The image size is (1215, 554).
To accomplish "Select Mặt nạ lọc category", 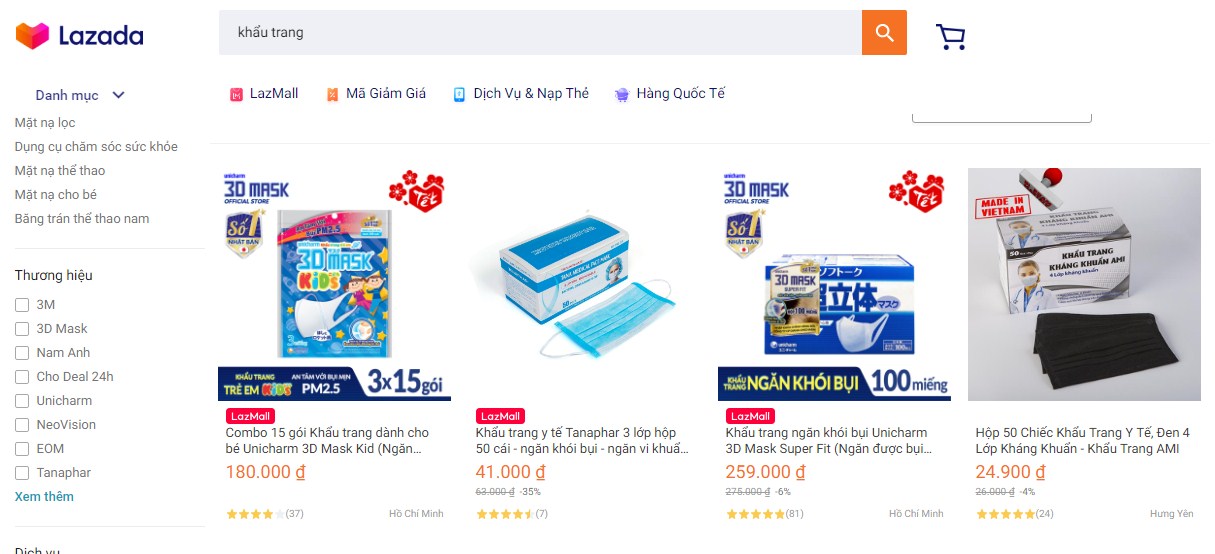I will coord(45,122).
